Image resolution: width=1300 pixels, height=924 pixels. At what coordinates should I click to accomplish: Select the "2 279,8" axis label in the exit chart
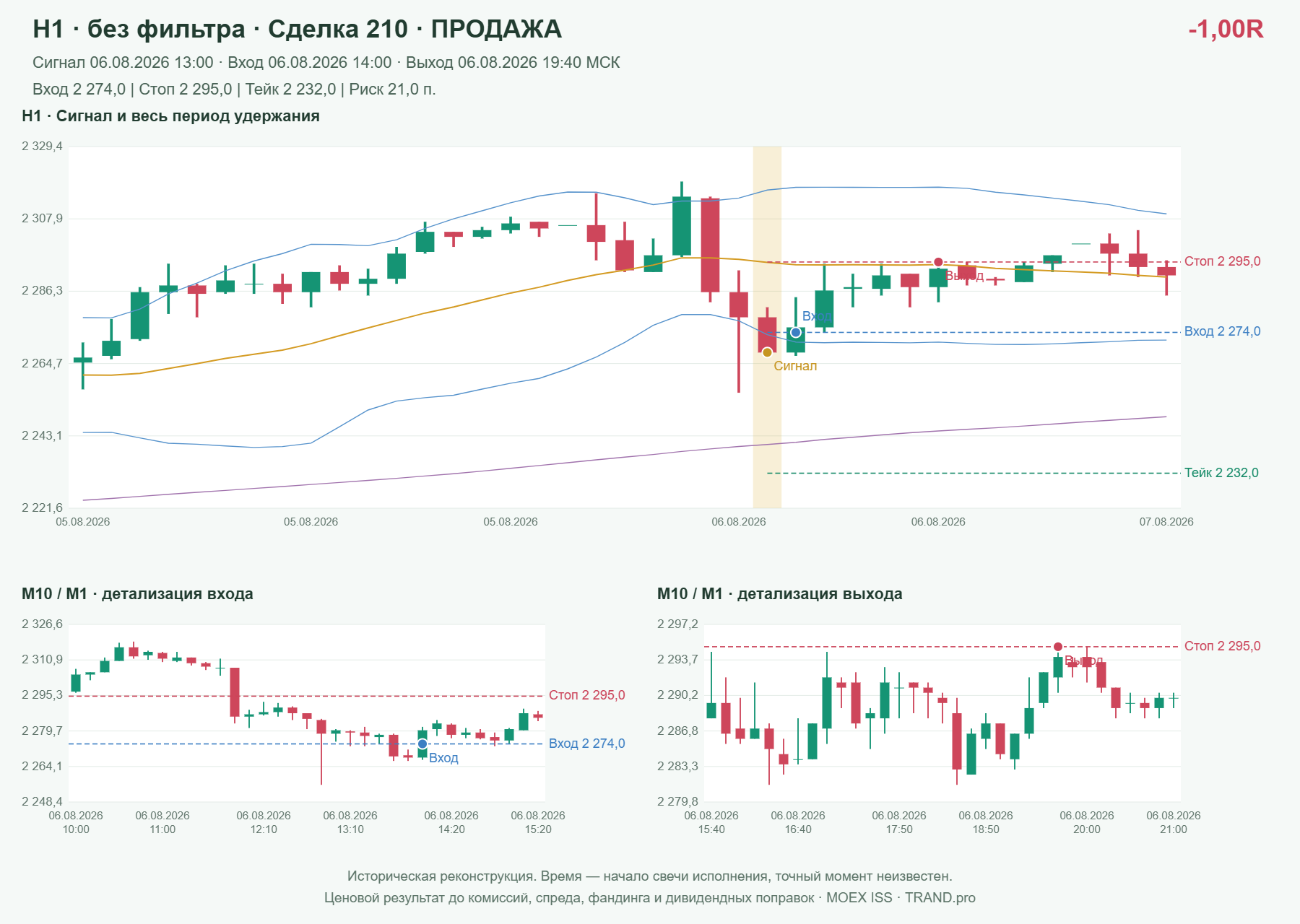677,801
